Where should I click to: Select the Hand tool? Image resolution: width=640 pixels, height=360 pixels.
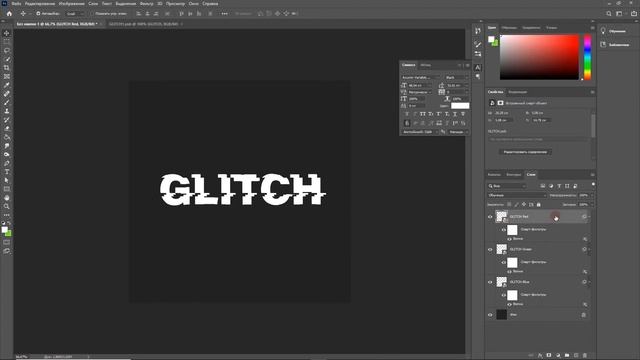pyautogui.click(x=7, y=198)
